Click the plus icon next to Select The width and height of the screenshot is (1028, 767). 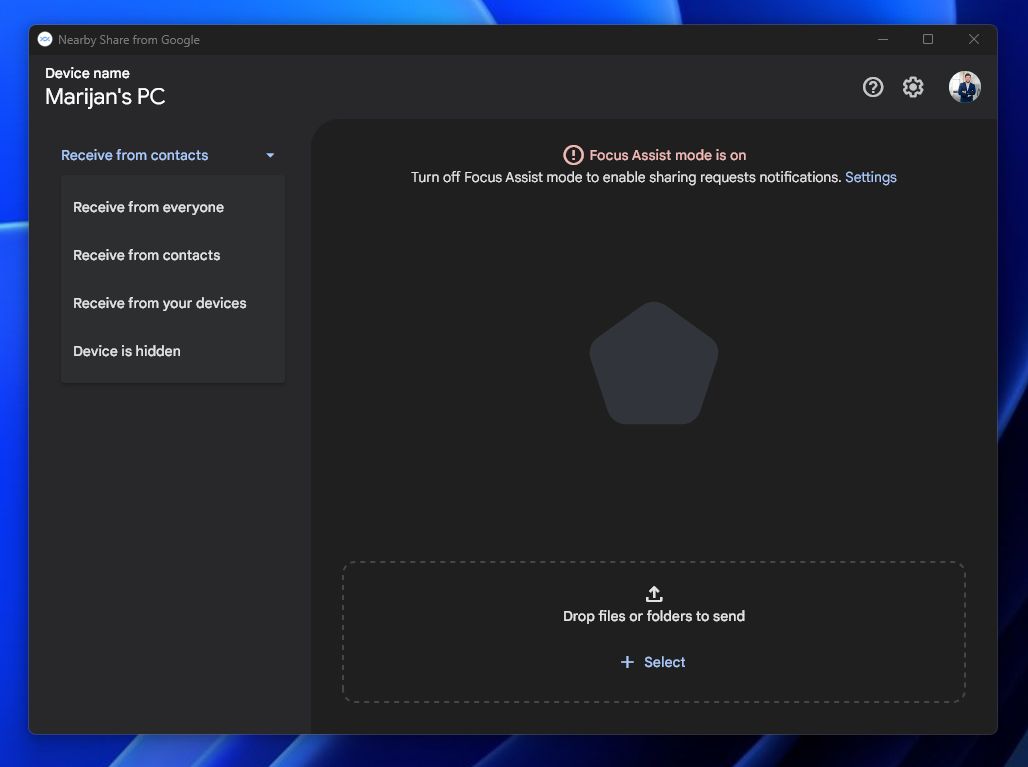627,662
